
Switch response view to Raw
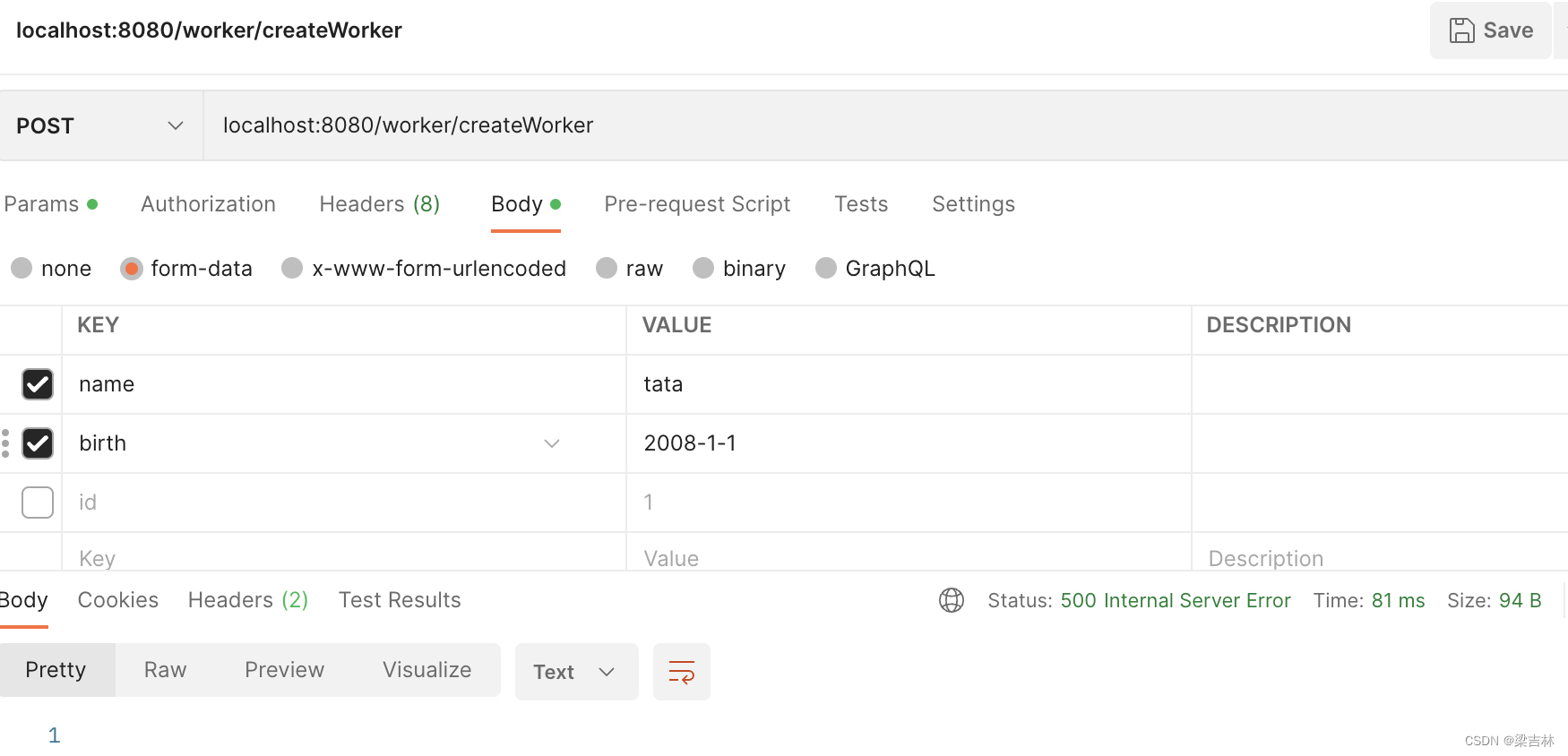pos(166,670)
